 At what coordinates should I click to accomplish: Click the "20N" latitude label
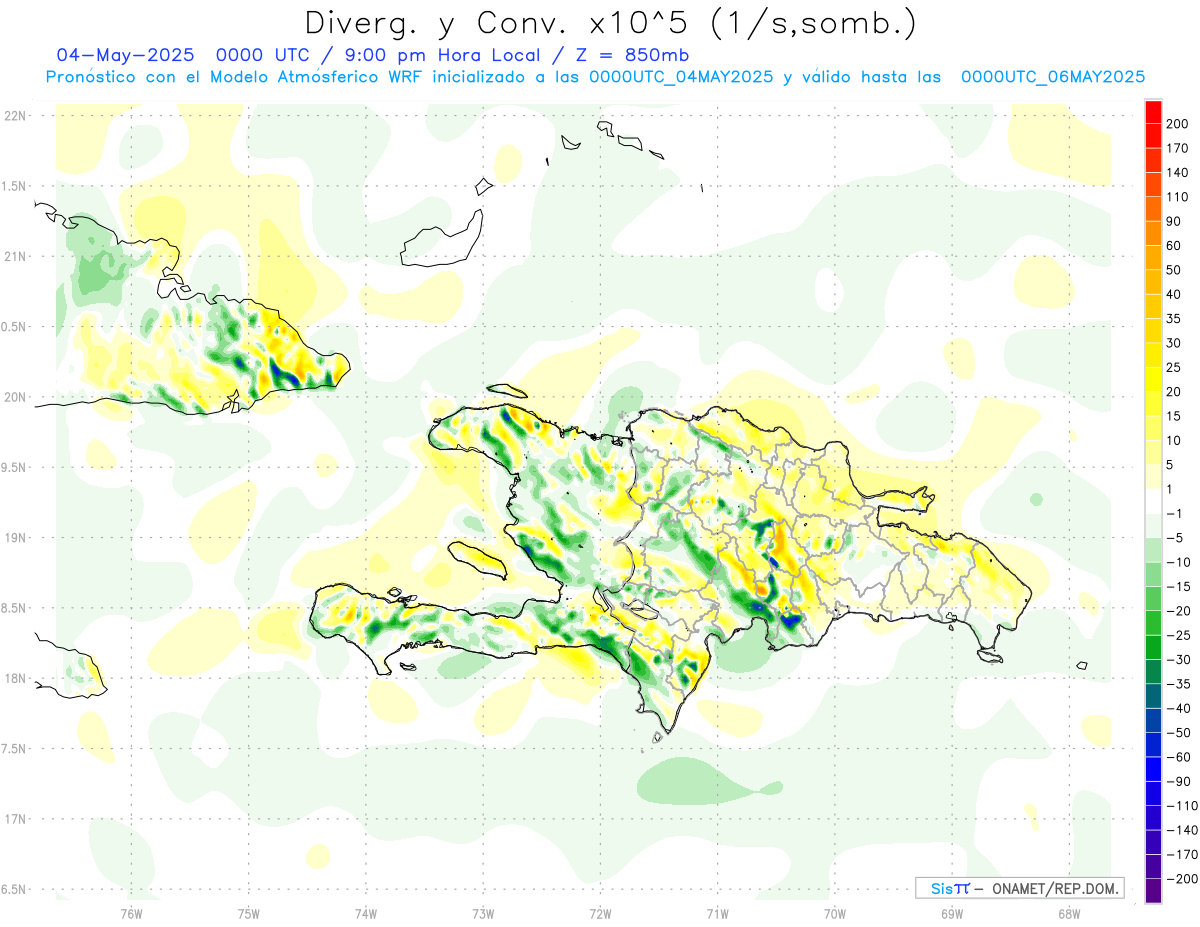tap(15, 397)
